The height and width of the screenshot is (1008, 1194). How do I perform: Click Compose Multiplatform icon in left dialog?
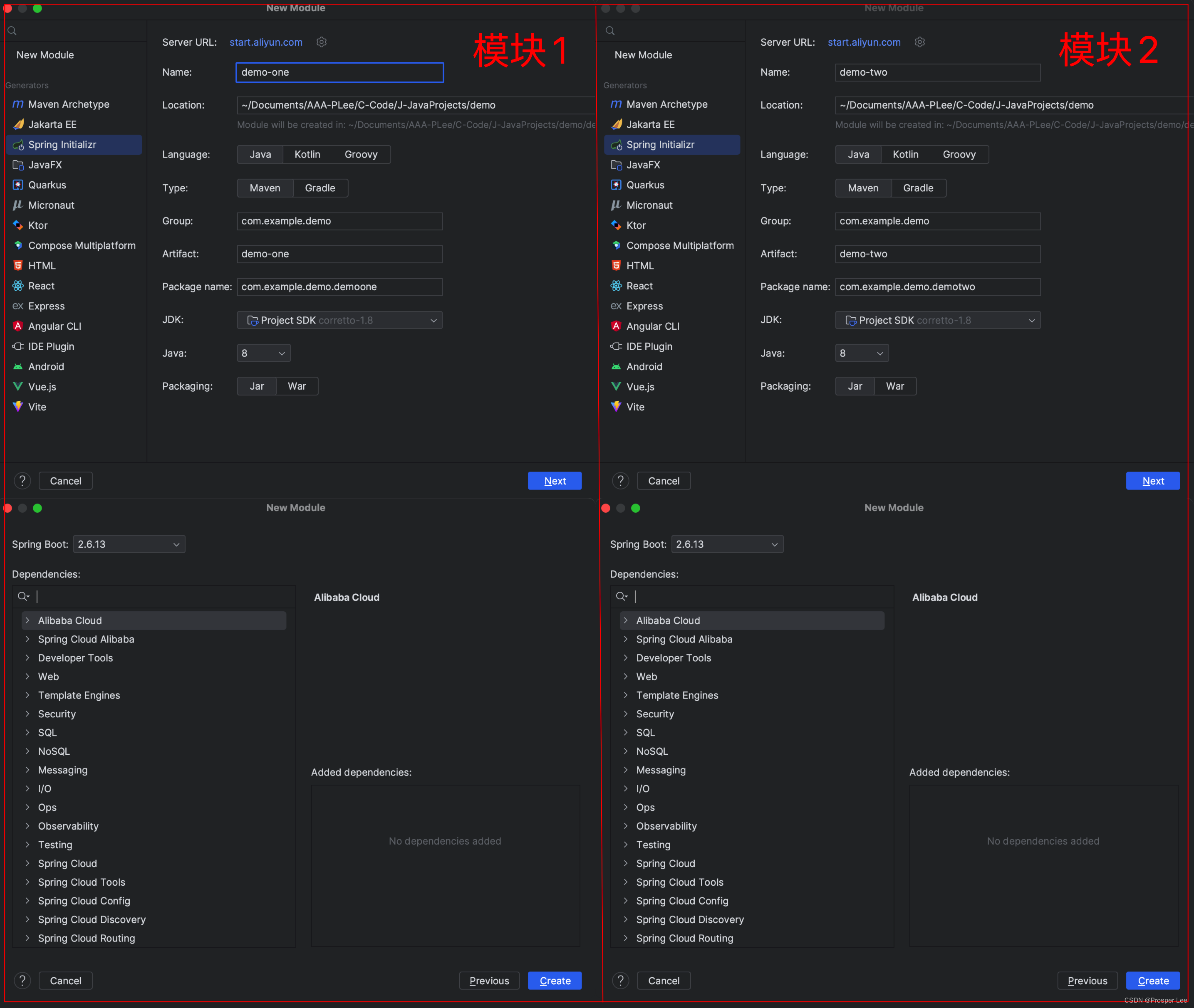[18, 245]
